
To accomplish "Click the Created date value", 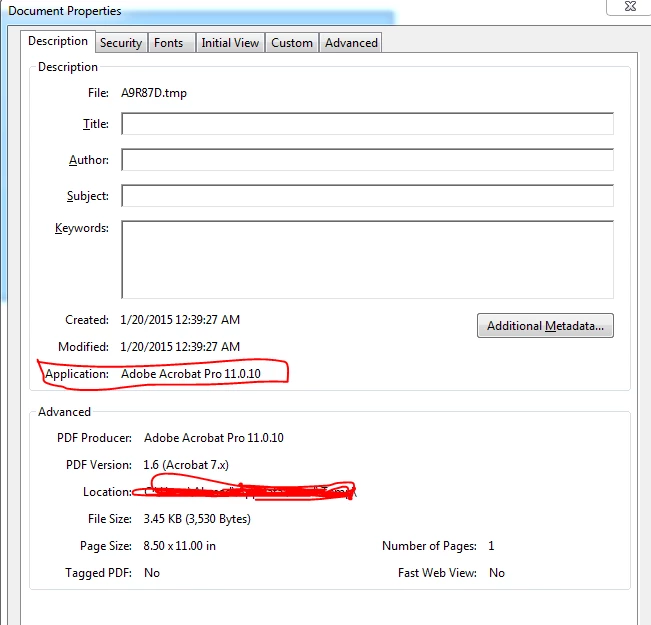I will tap(180, 320).
